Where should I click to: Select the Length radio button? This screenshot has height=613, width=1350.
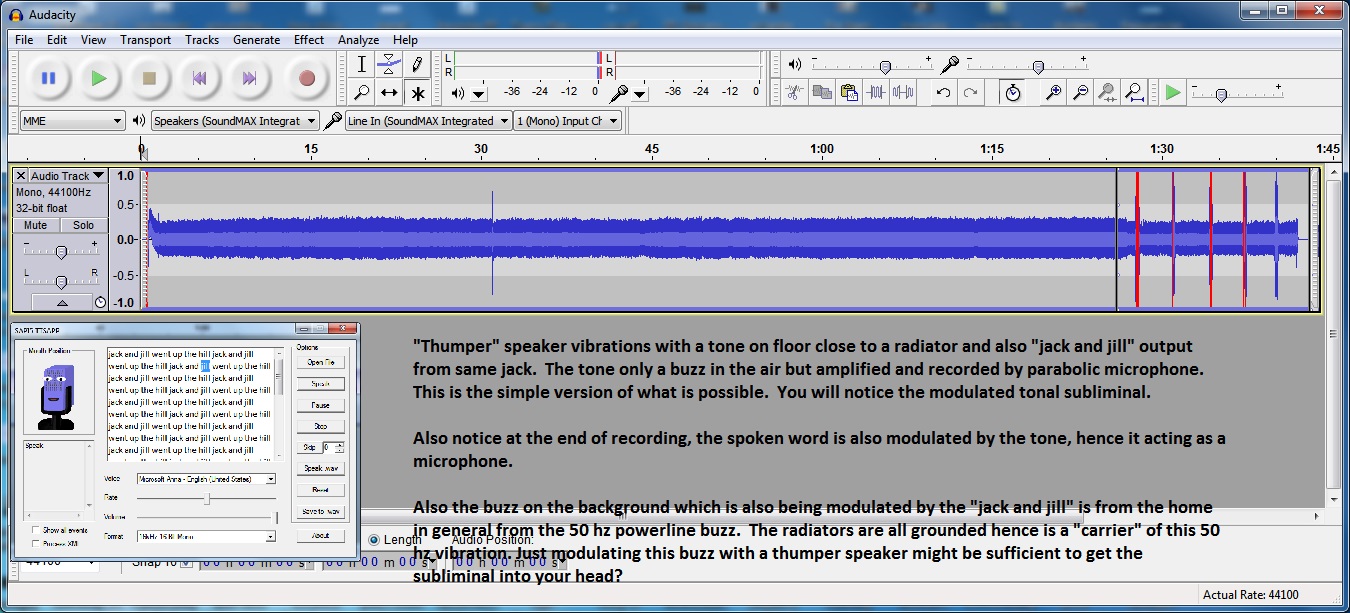click(x=374, y=540)
